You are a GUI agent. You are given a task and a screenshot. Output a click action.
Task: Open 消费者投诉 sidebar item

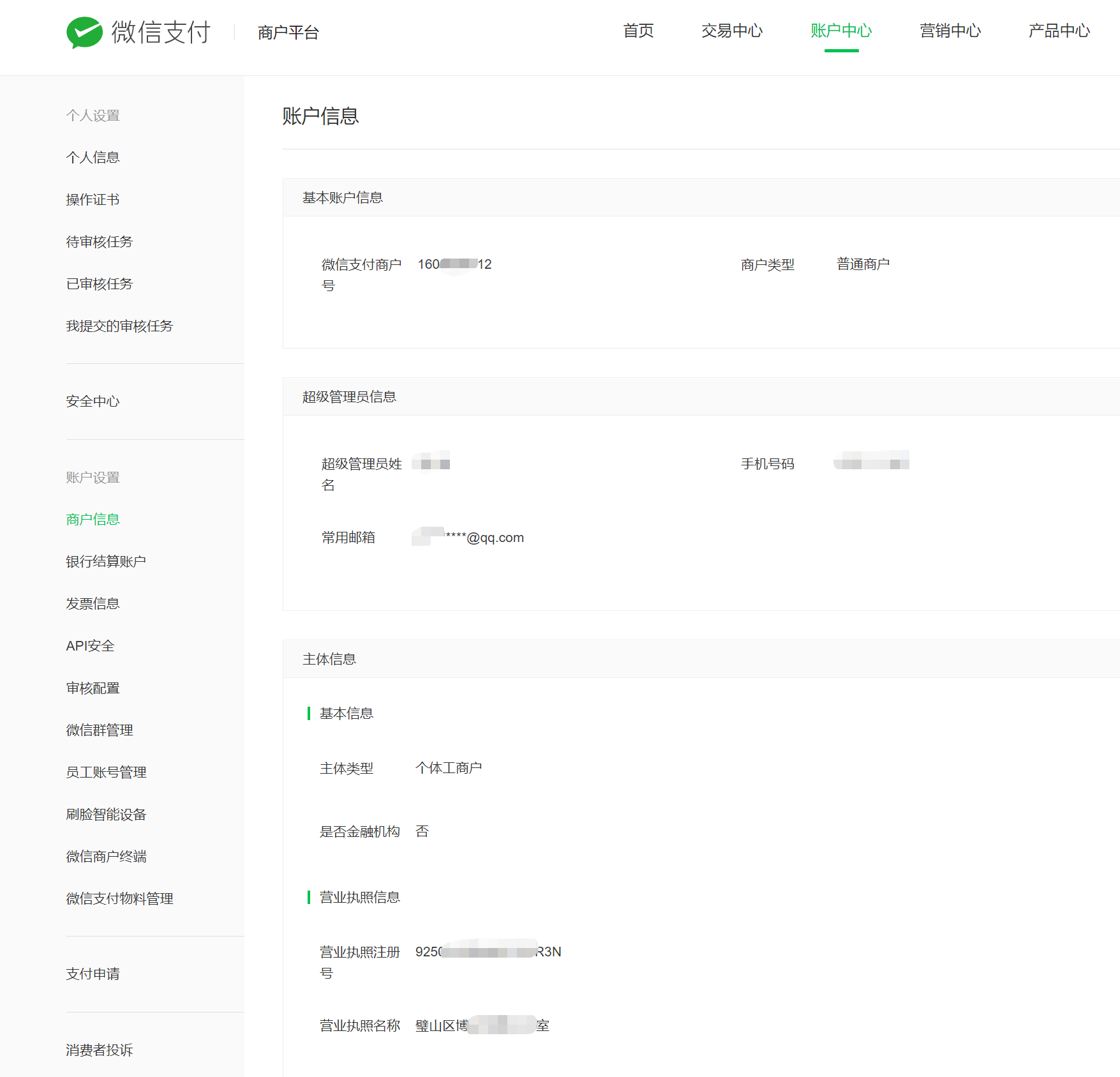pos(100,1050)
